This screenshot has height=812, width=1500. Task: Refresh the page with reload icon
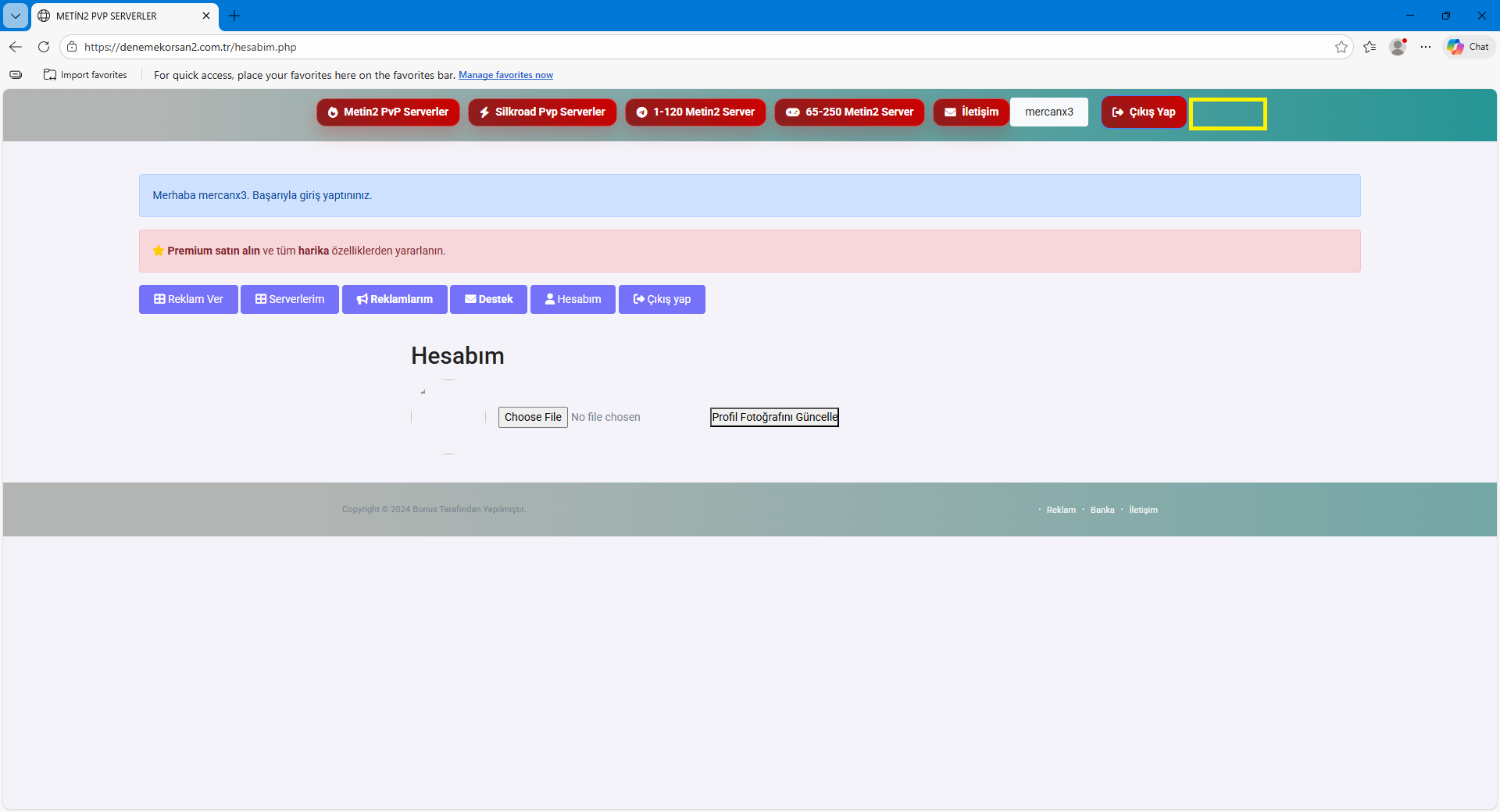tap(44, 47)
